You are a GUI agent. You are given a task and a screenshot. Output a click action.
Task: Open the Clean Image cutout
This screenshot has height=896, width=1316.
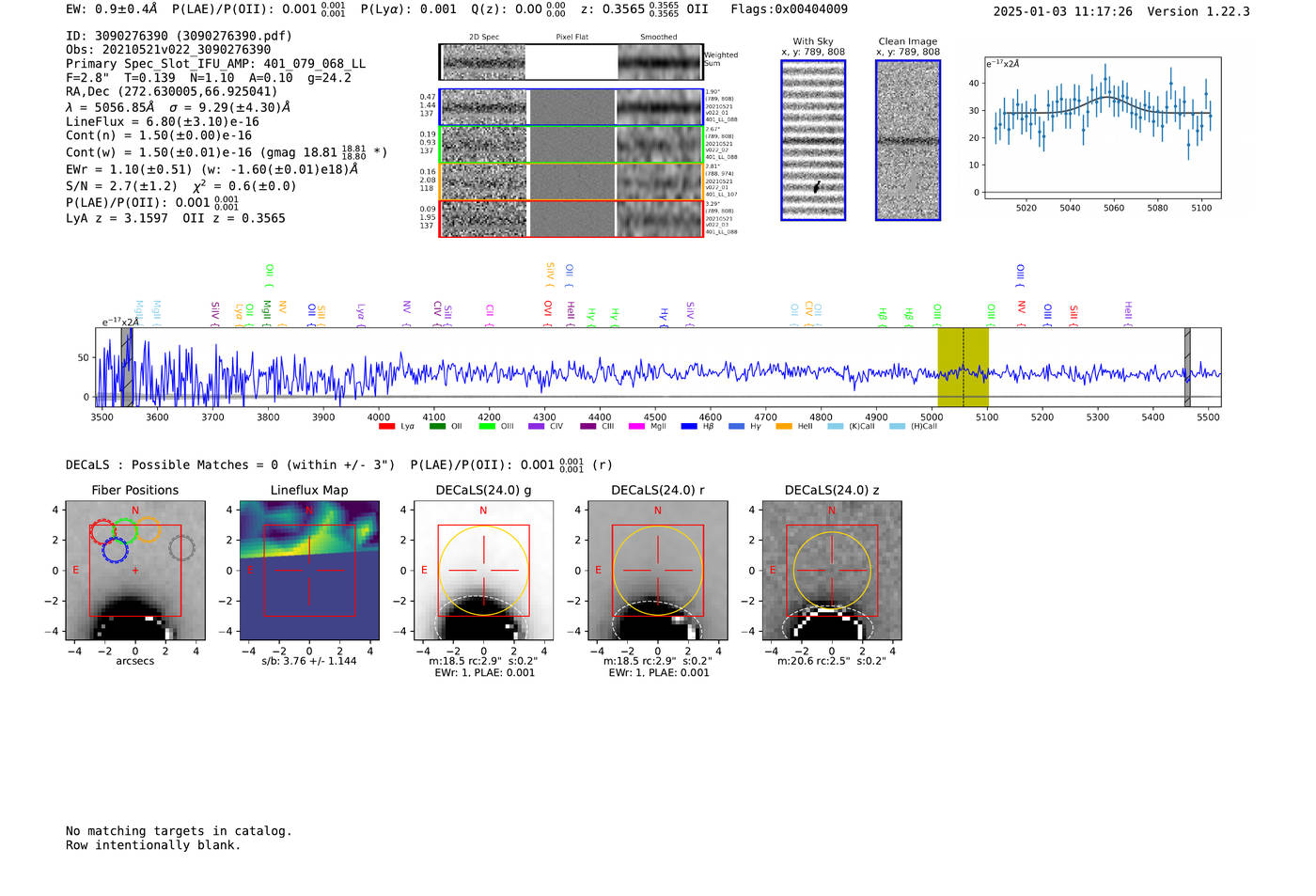coord(908,140)
